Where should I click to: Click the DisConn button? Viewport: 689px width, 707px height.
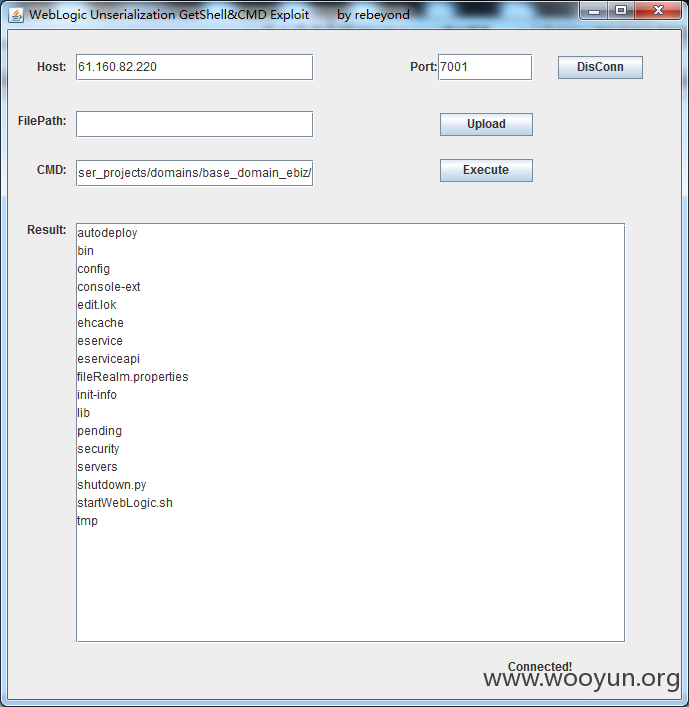600,67
